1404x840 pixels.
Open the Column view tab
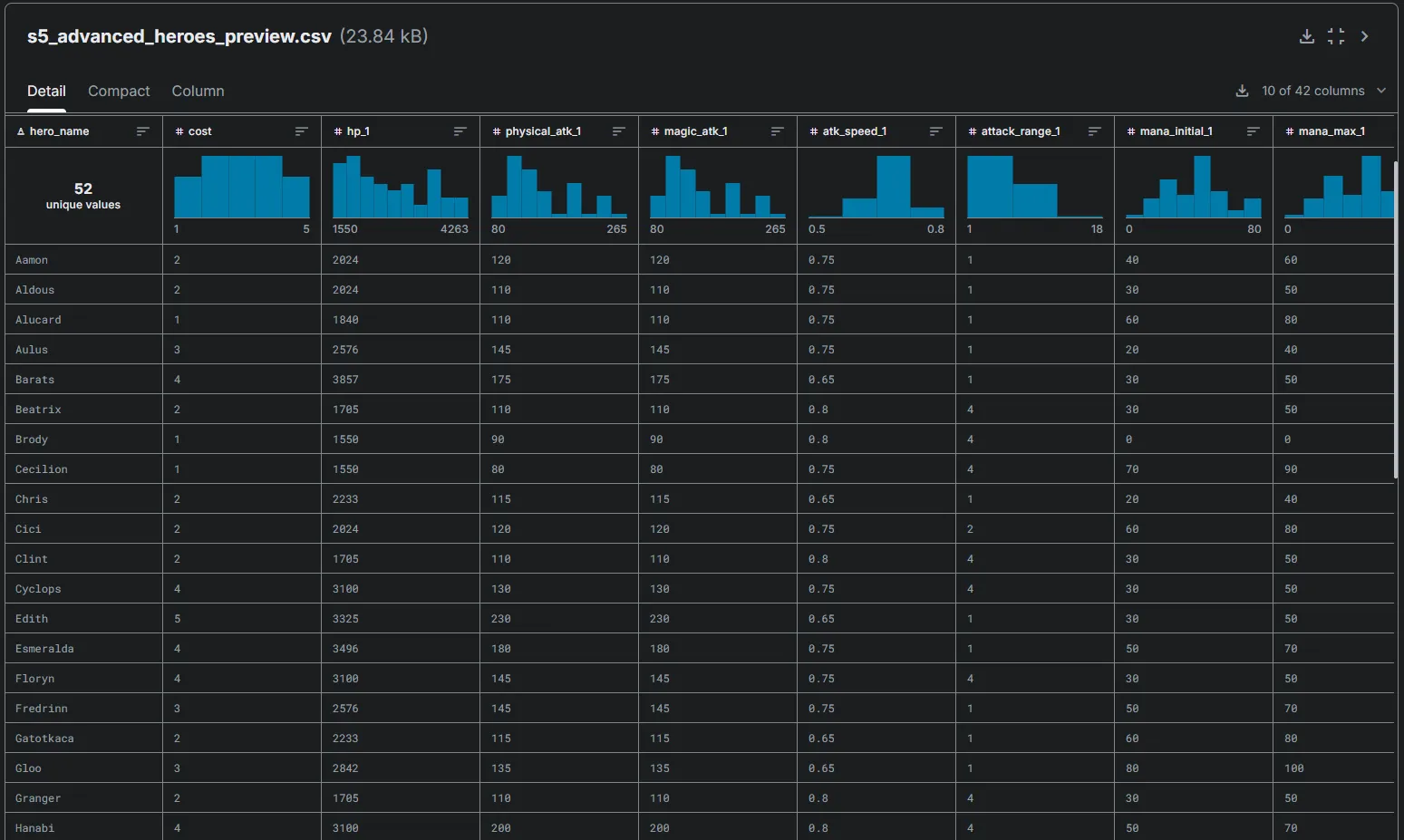click(x=198, y=91)
